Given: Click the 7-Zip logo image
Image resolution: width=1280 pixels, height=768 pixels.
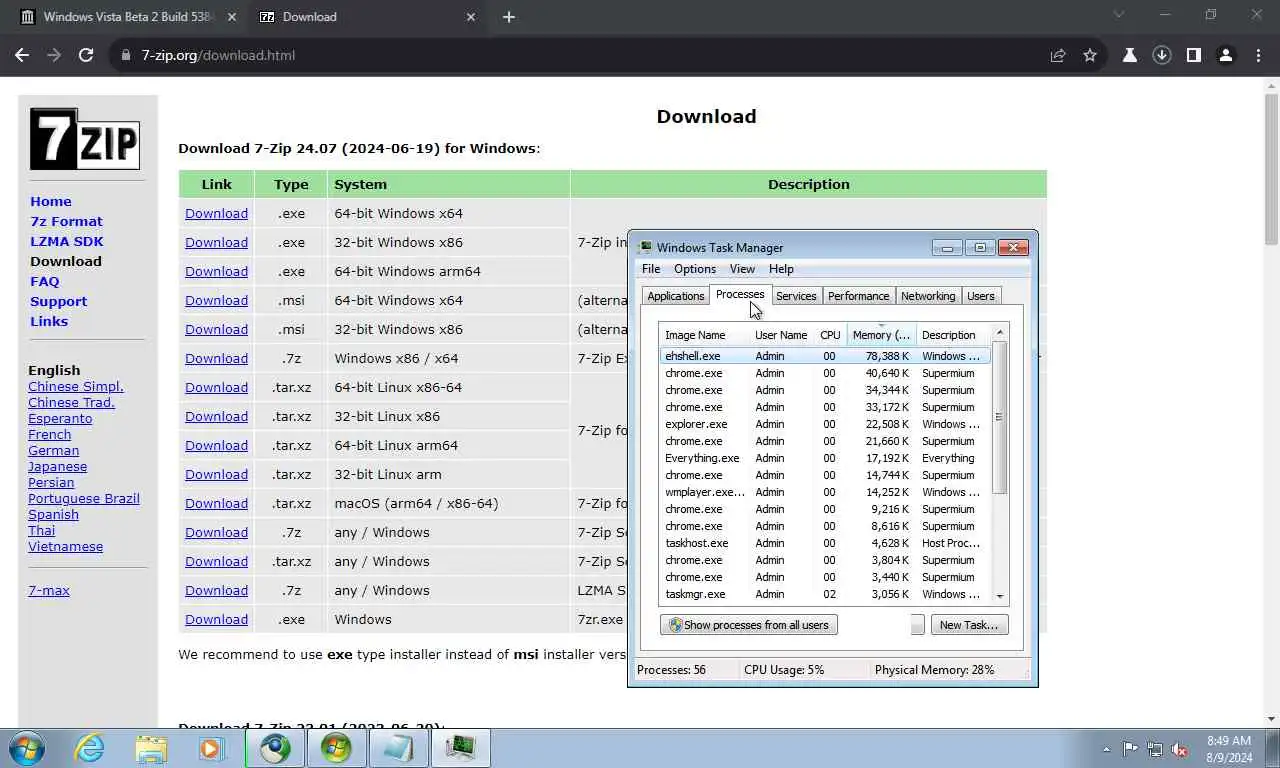Looking at the screenshot, I should tap(84, 139).
